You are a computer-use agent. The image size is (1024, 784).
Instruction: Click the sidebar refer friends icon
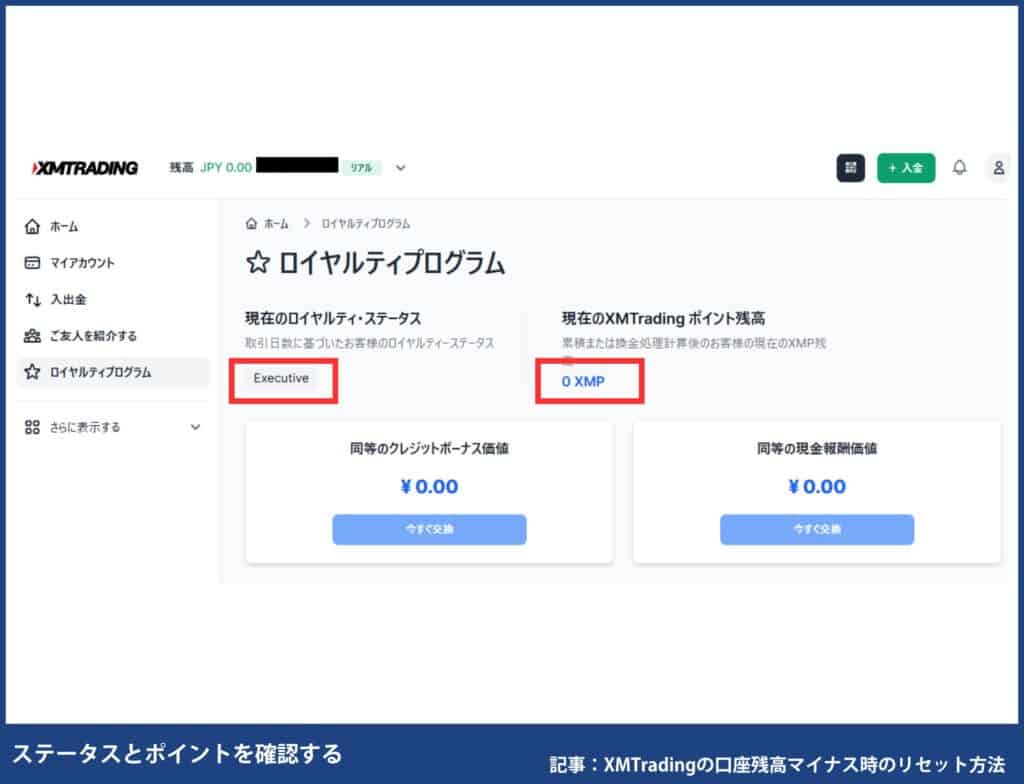click(32, 336)
